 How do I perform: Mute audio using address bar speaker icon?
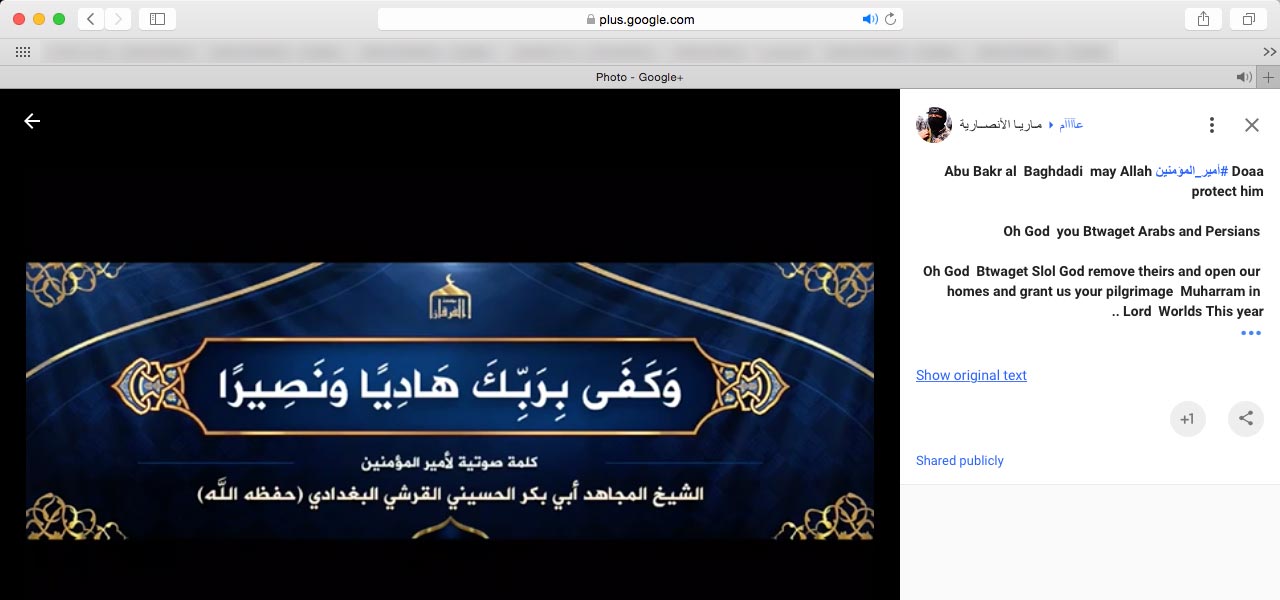(x=869, y=19)
